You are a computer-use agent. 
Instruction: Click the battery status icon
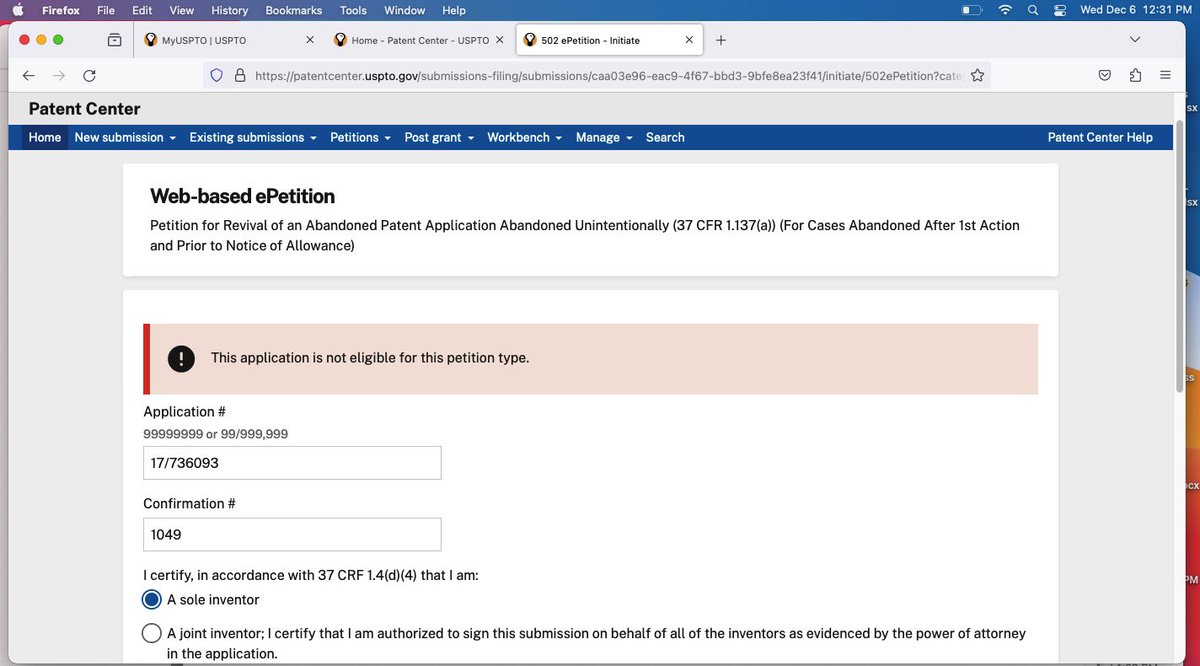[972, 10]
